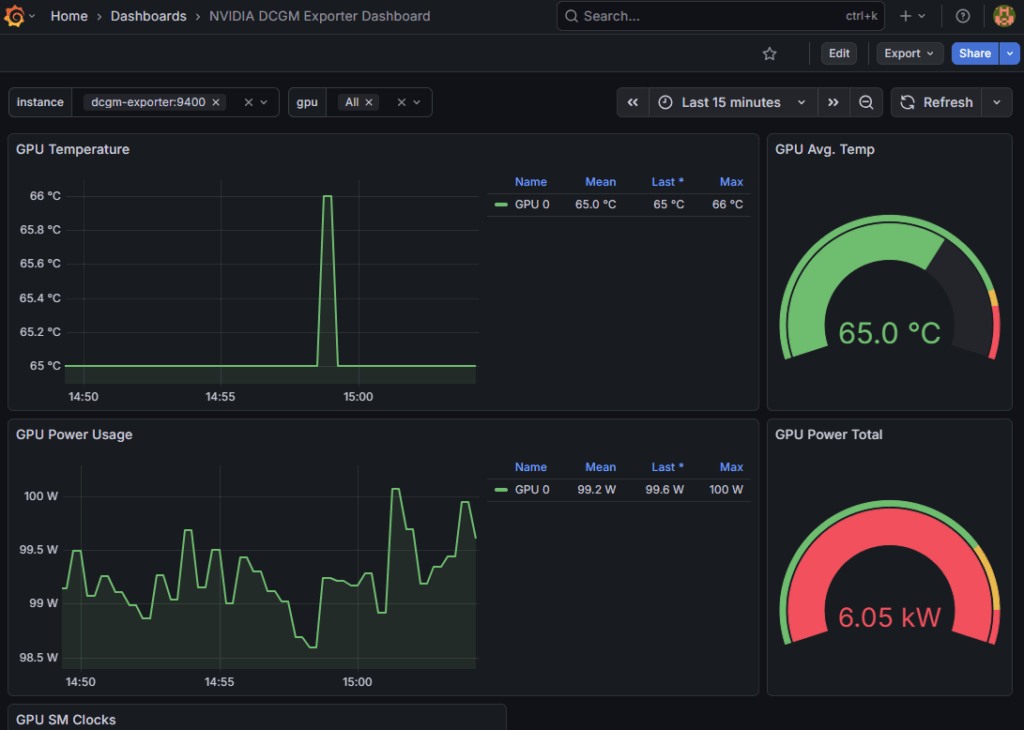Focus the Search input field
The image size is (1024, 730).
700,16
